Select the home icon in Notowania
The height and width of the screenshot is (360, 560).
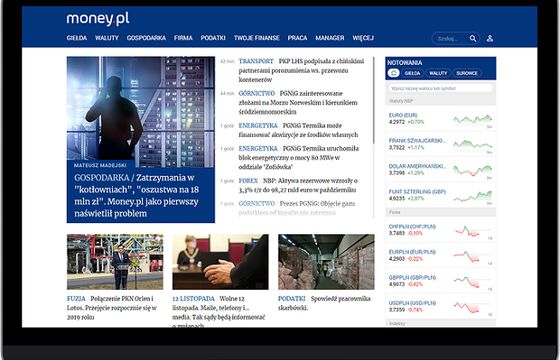(394, 73)
